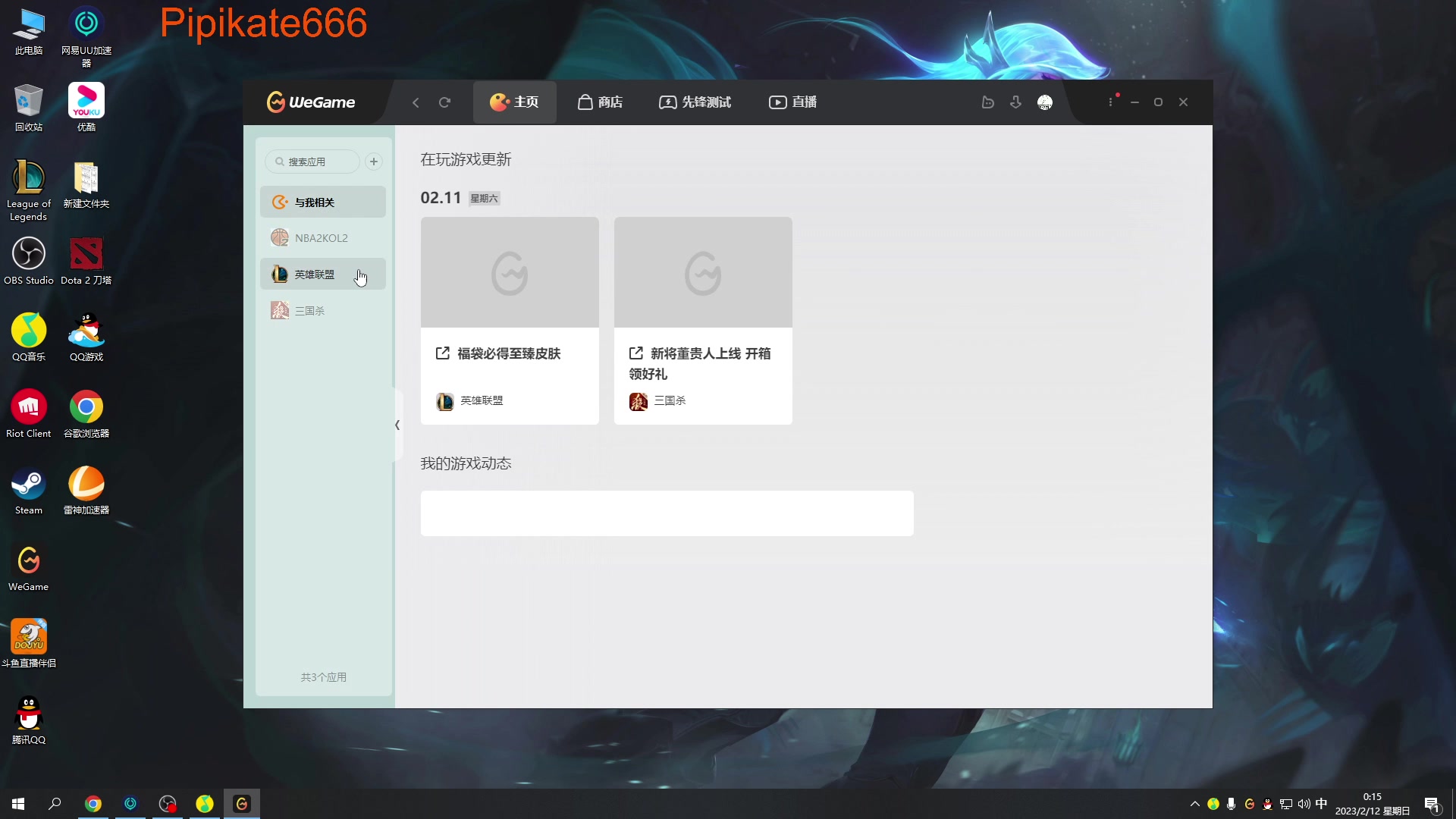This screenshot has height=819, width=1456.
Task: Toggle the 中 input method indicator
Action: tap(1321, 804)
